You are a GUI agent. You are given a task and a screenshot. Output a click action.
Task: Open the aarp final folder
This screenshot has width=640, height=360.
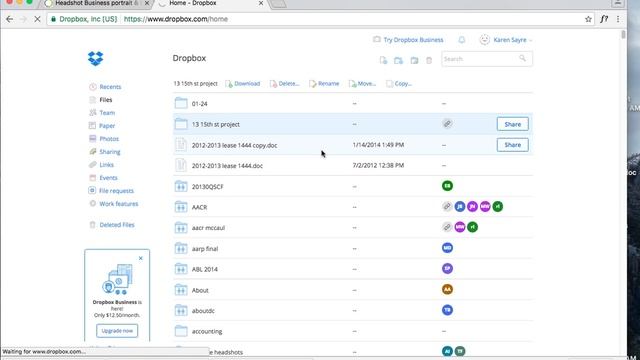click(x=205, y=249)
